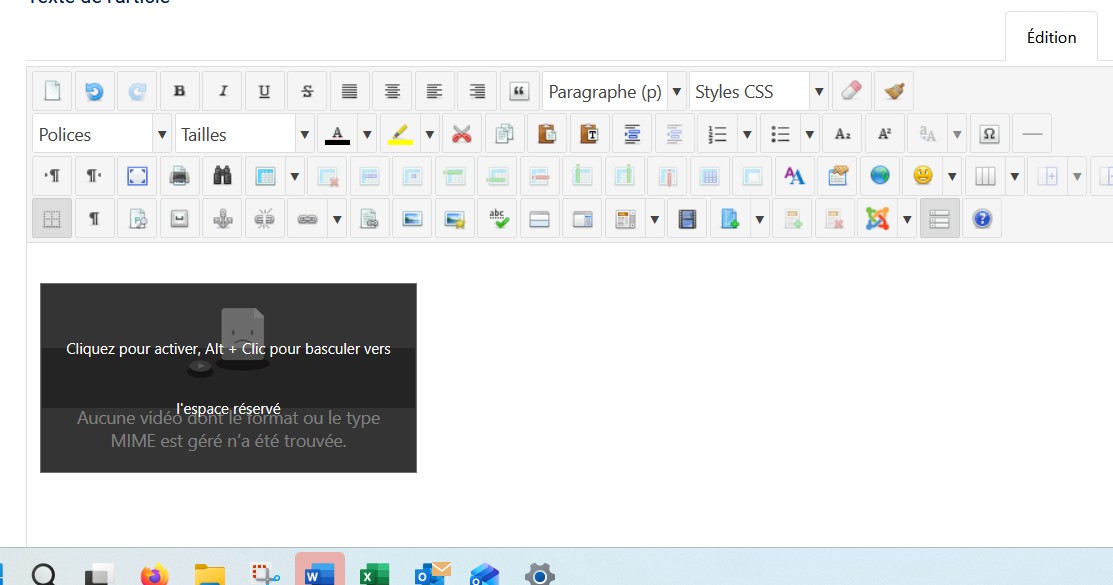Click the yellow highlight color button
The image size is (1113, 585).
pos(400,134)
